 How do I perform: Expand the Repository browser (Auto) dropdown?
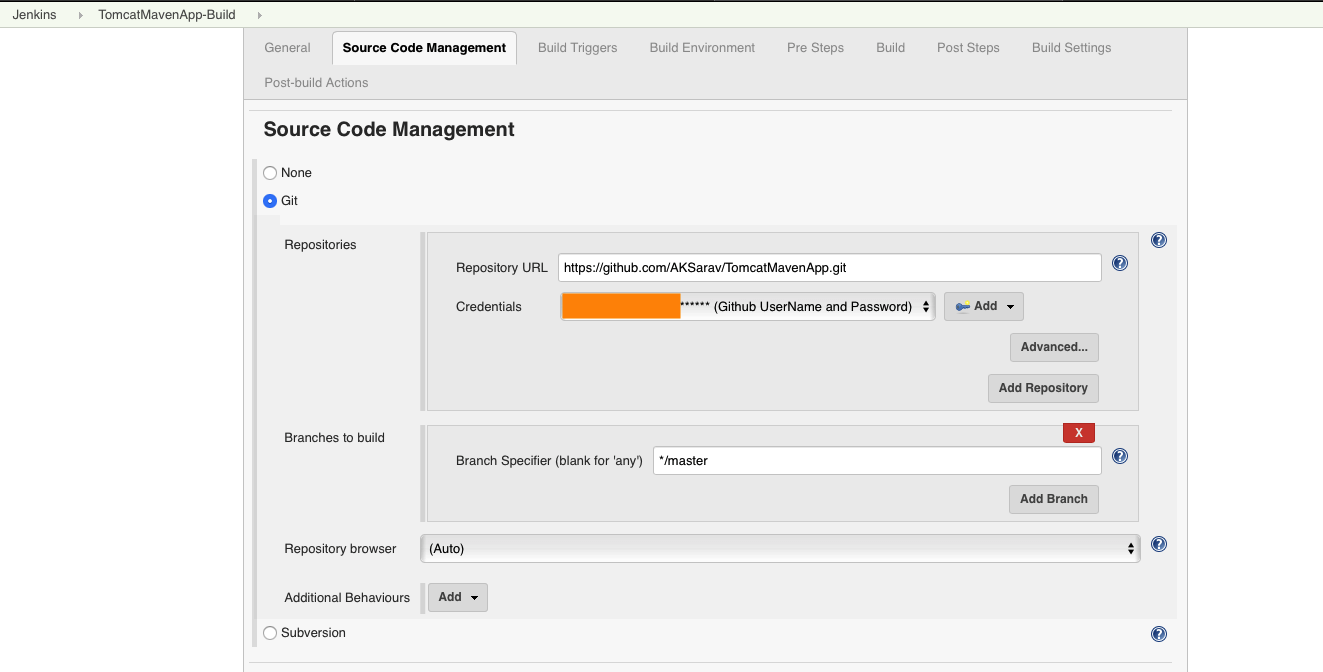(x=780, y=548)
